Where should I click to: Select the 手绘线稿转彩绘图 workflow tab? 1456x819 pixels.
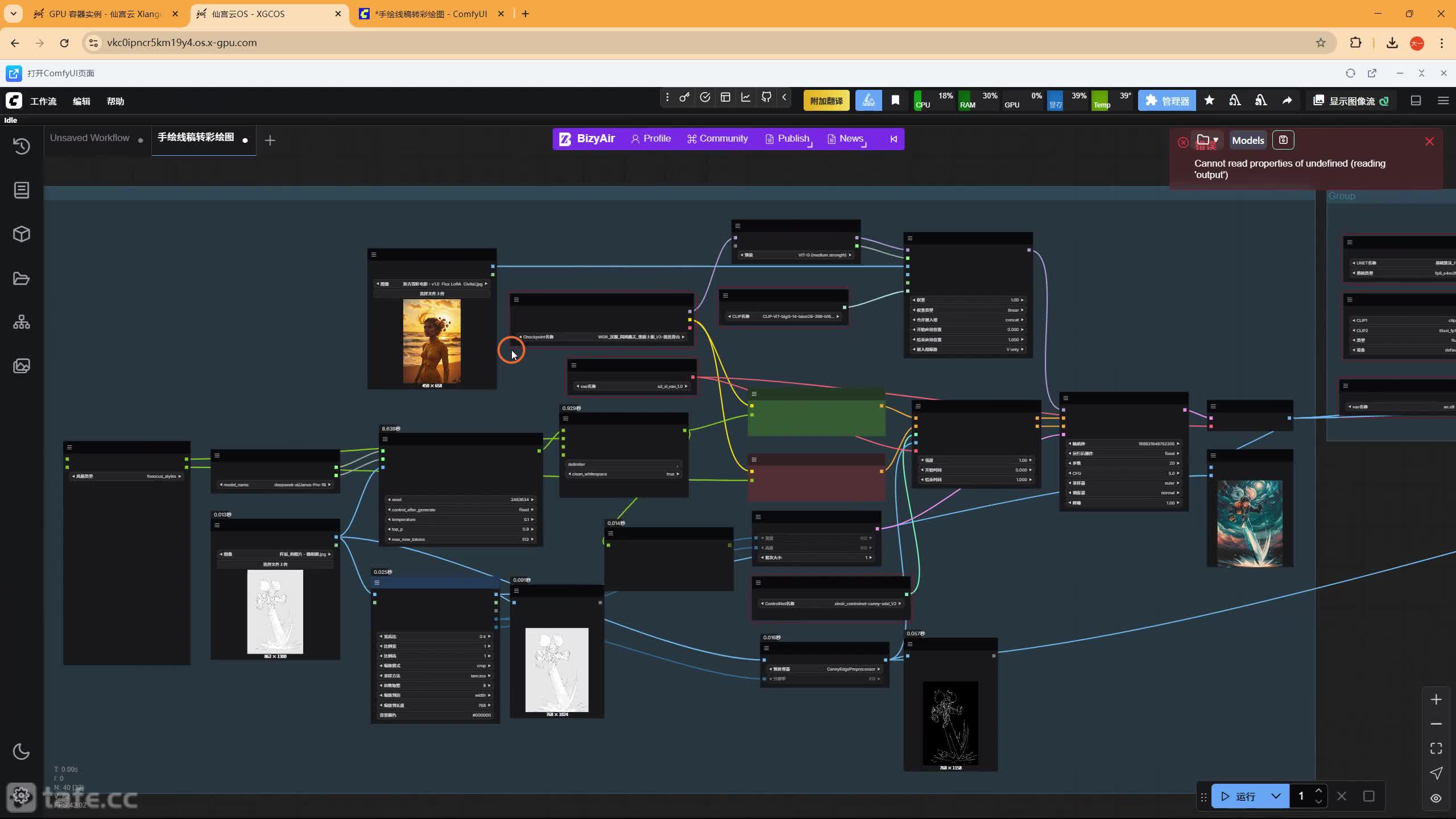(196, 137)
